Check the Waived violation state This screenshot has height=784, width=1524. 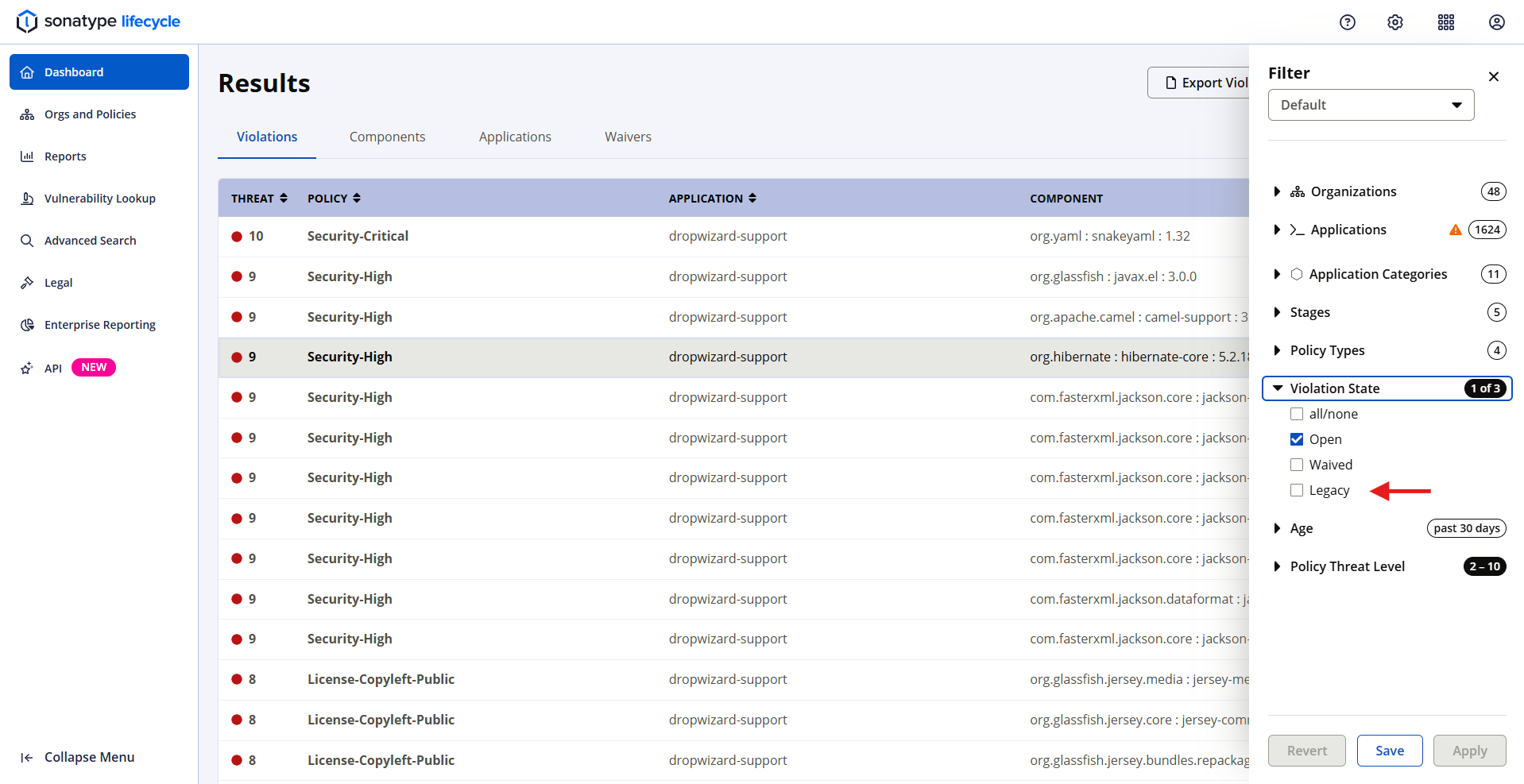(1297, 465)
